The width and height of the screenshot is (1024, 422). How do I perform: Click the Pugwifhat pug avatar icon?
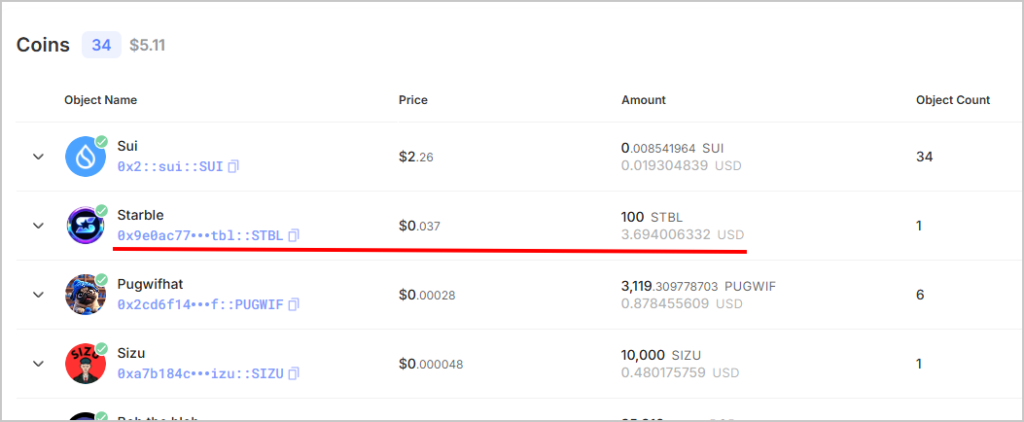(85, 295)
